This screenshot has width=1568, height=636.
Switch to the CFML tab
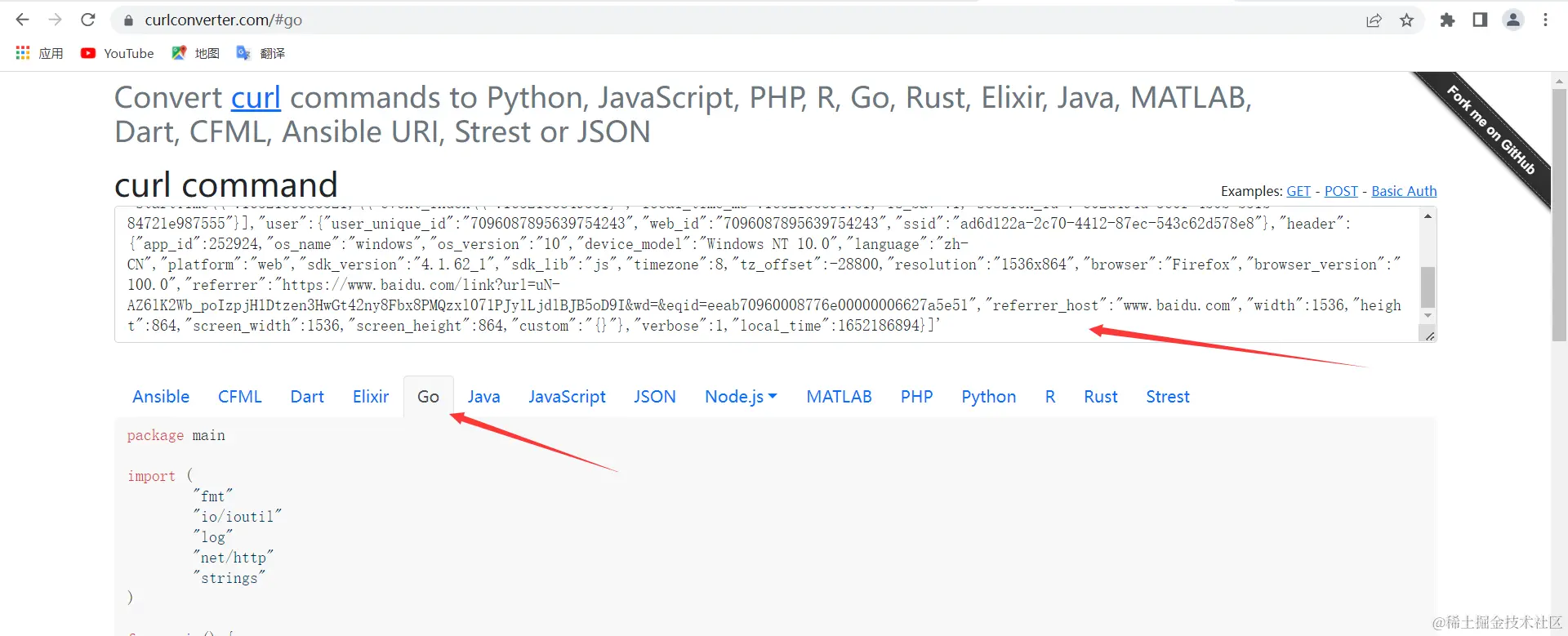pyautogui.click(x=240, y=397)
